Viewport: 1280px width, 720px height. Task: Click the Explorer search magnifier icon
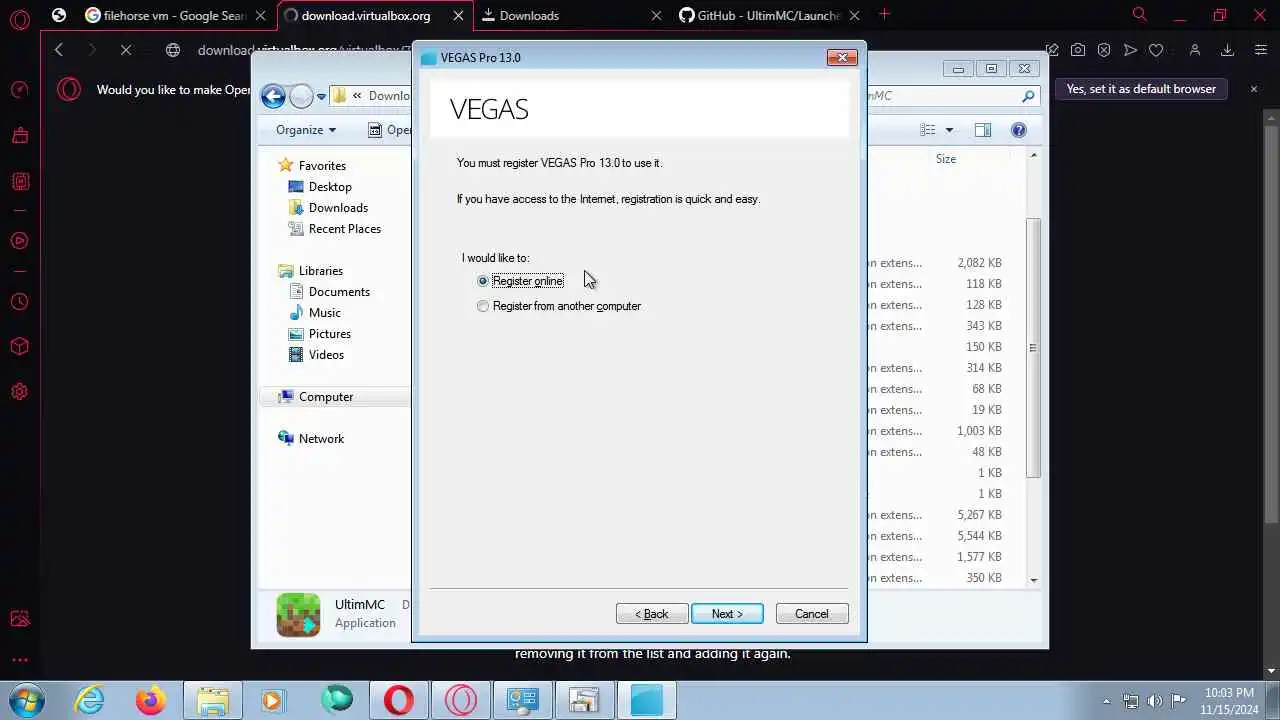tap(1027, 96)
